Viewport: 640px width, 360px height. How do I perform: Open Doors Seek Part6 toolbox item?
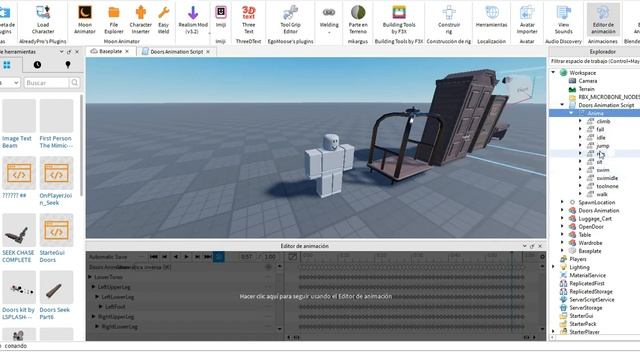[x=56, y=296]
